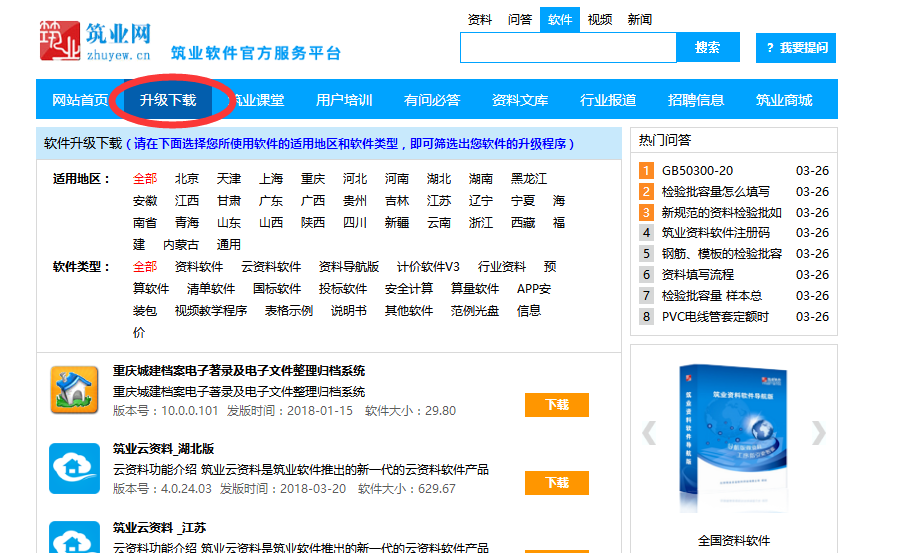Show previous product with left carousel arrow
The image size is (907, 553).
[649, 432]
